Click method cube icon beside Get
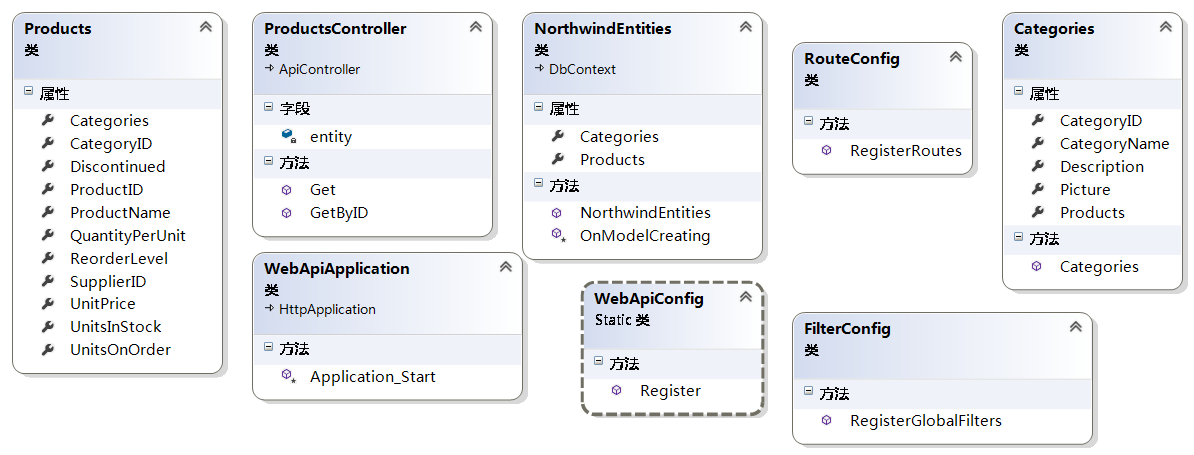Image resolution: width=1194 pixels, height=455 pixels. point(286,189)
